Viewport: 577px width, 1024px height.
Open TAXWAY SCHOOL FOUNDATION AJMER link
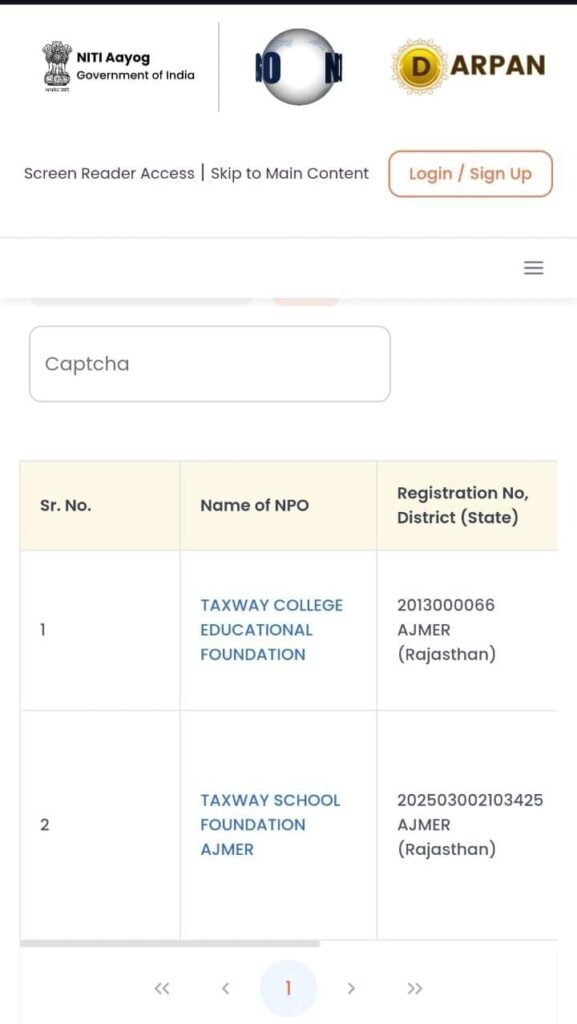(270, 825)
